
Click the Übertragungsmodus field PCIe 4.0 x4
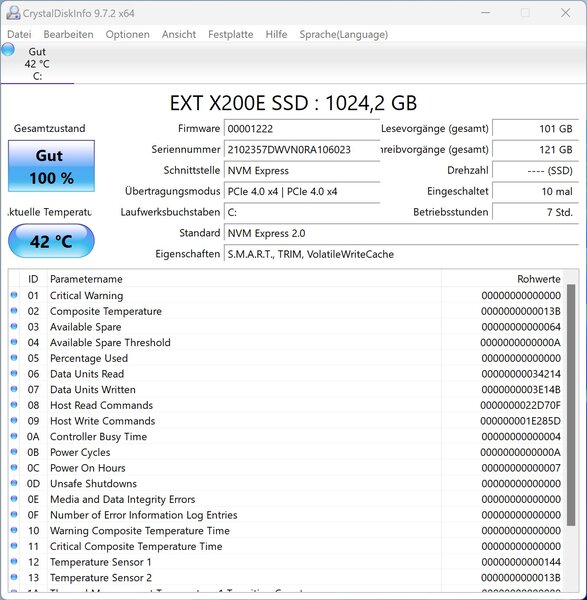click(302, 191)
